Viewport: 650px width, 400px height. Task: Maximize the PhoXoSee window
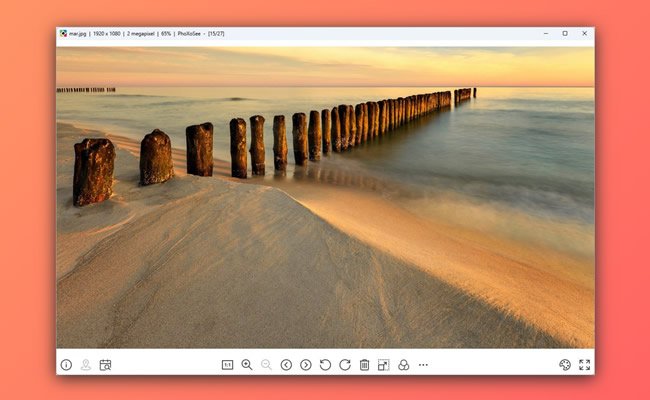[x=565, y=34]
